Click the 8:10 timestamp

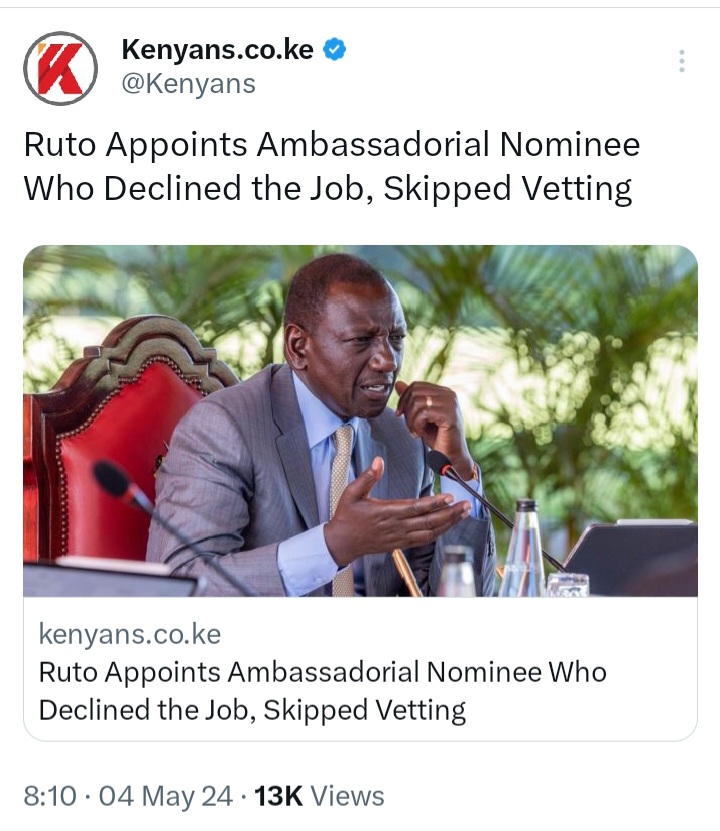click(50, 796)
